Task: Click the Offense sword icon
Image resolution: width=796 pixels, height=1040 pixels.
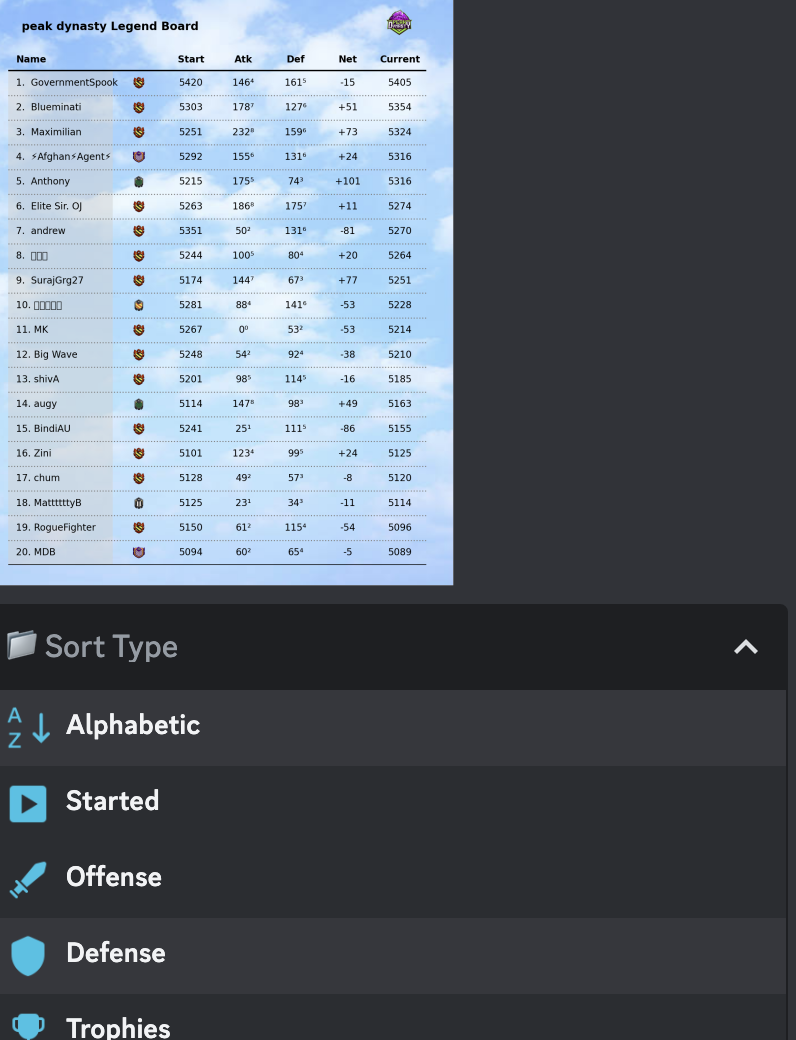Action: [x=28, y=879]
